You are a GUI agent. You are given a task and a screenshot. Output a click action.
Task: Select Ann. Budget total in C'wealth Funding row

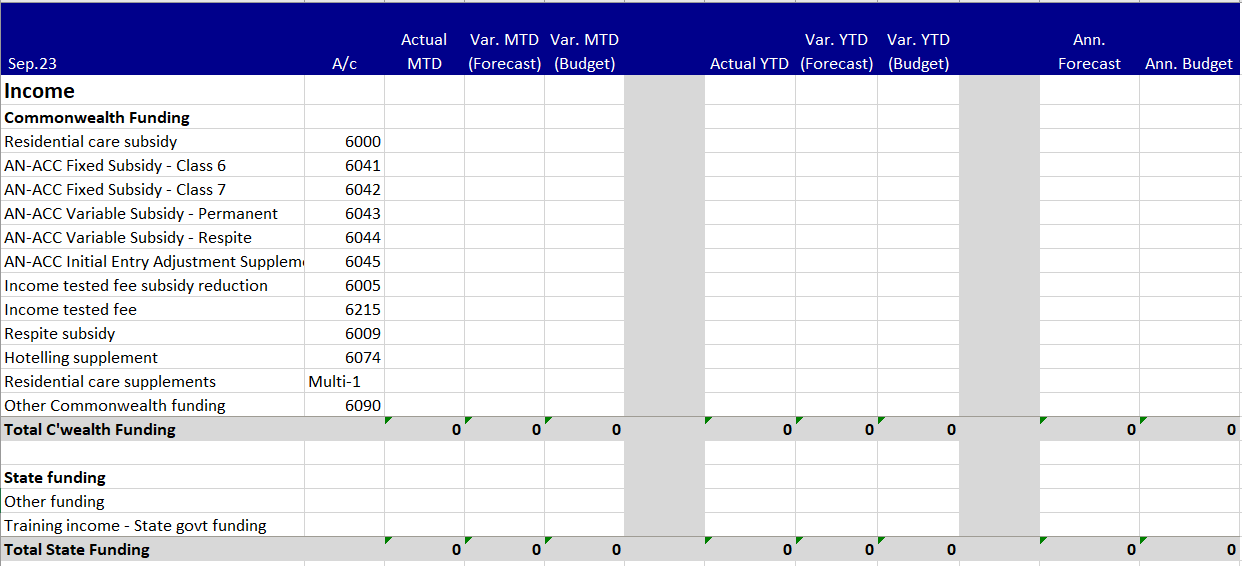1190,429
